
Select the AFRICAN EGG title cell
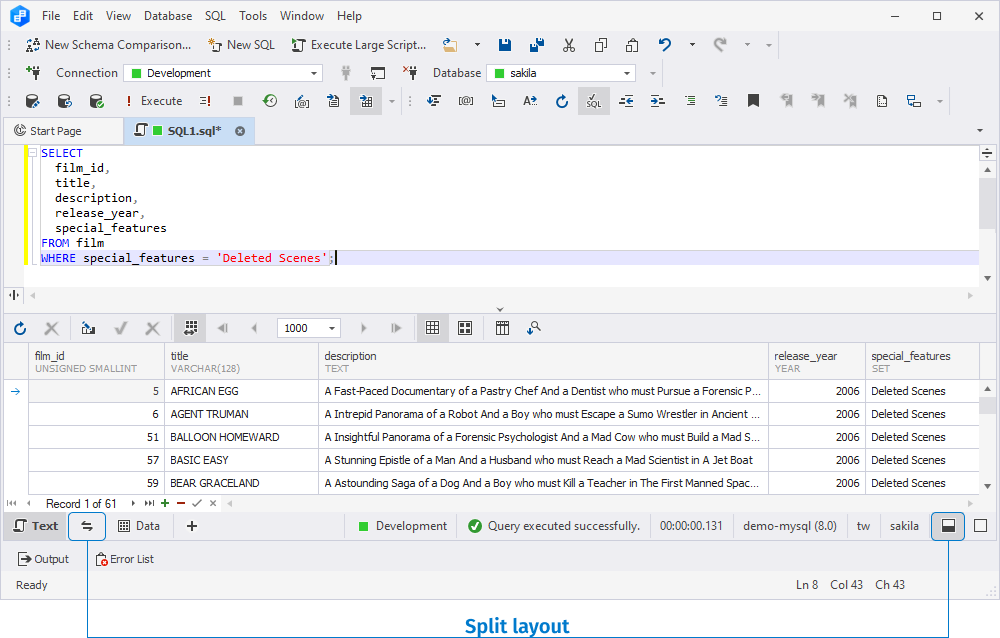pos(241,391)
